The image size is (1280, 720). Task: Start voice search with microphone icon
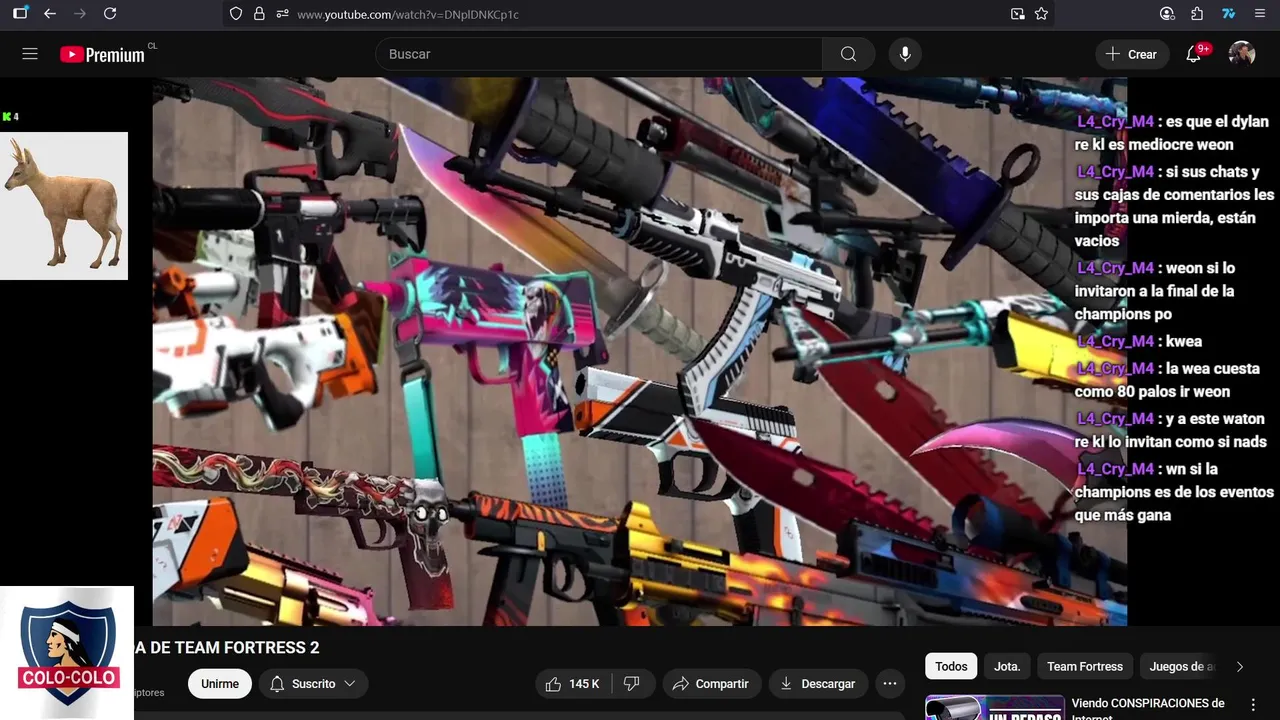tap(905, 54)
